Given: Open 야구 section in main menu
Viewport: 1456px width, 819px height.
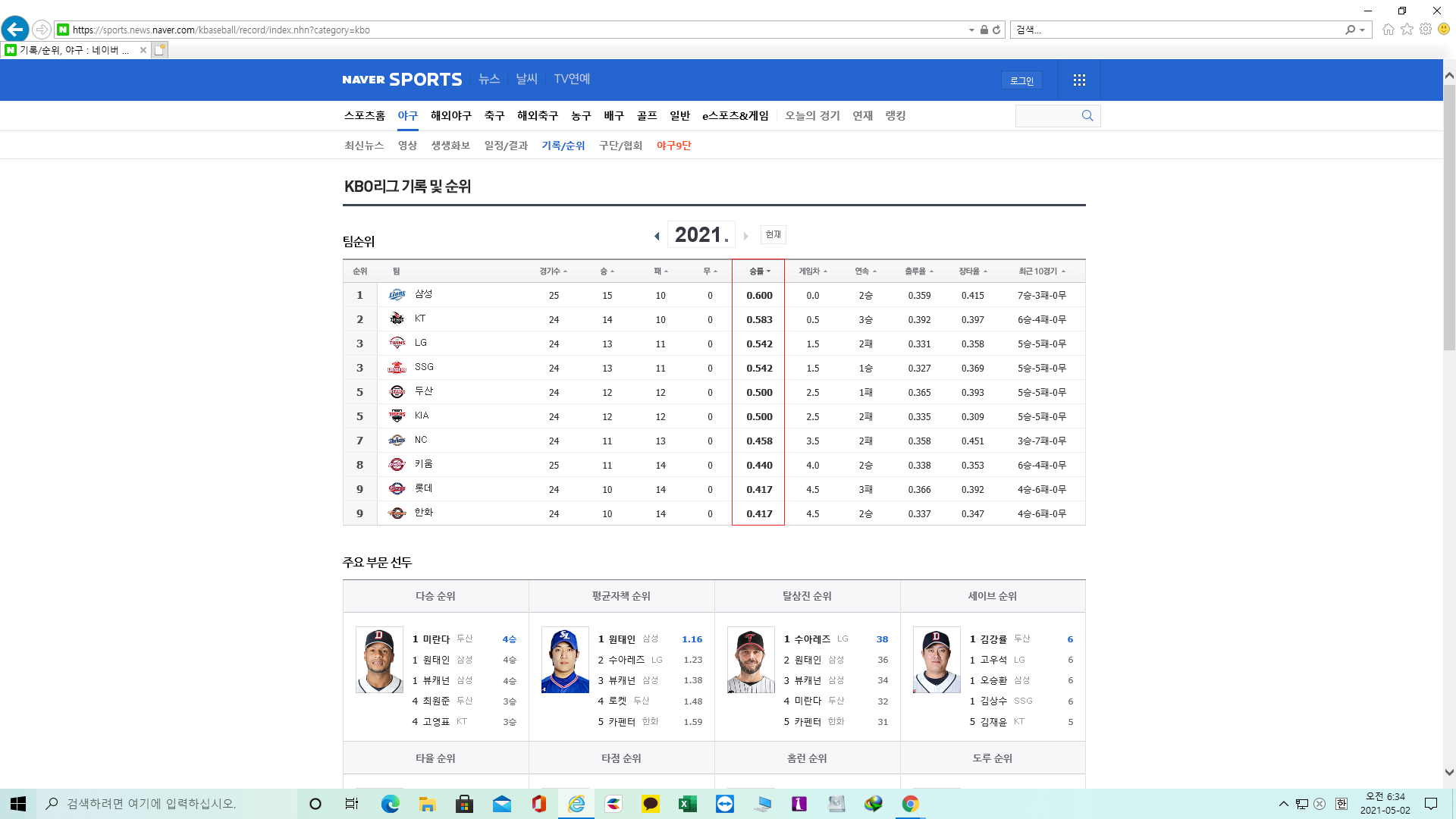Looking at the screenshot, I should point(408,116).
